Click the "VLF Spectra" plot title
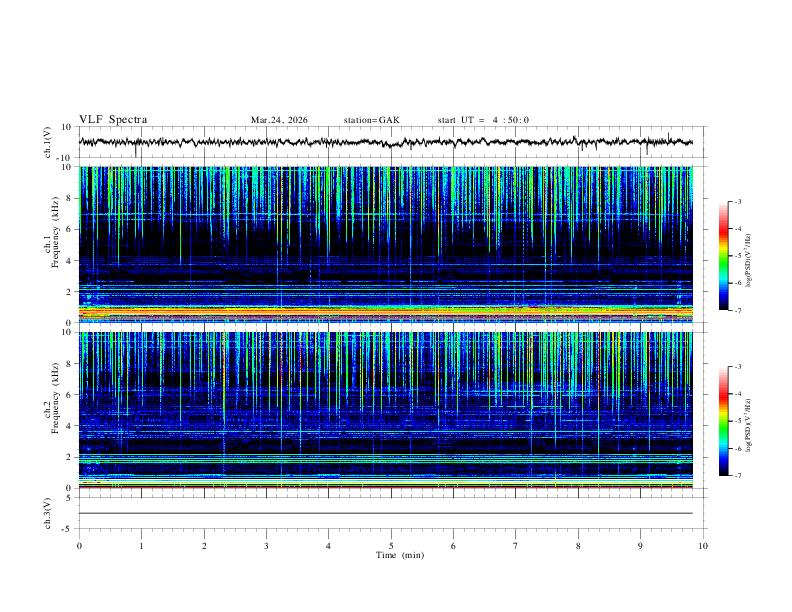The height and width of the screenshot is (612, 792). pyautogui.click(x=113, y=120)
